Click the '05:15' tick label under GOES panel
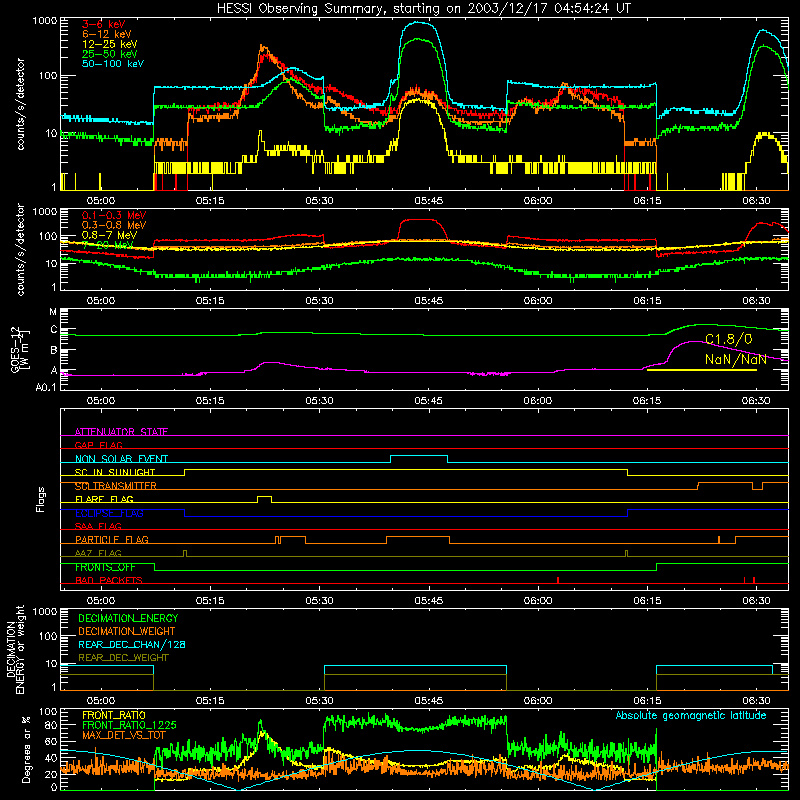The image size is (800, 800). point(210,401)
